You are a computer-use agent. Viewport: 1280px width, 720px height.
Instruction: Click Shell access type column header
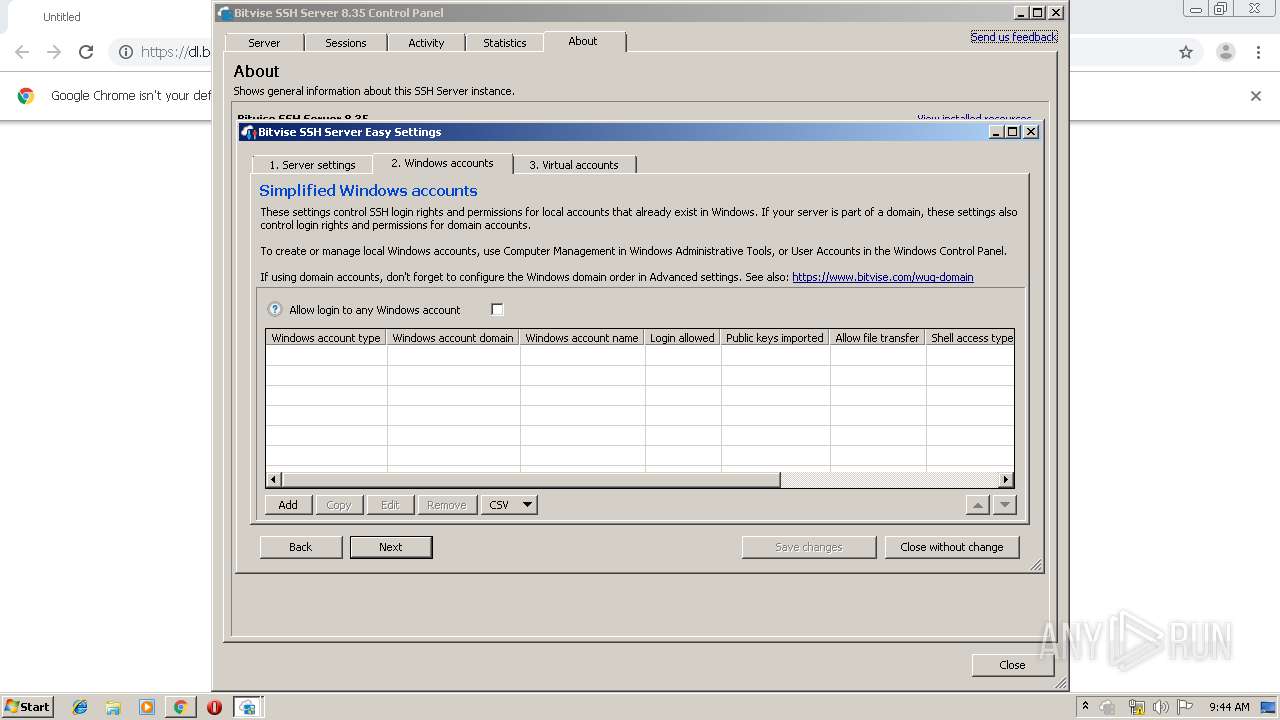[971, 338]
